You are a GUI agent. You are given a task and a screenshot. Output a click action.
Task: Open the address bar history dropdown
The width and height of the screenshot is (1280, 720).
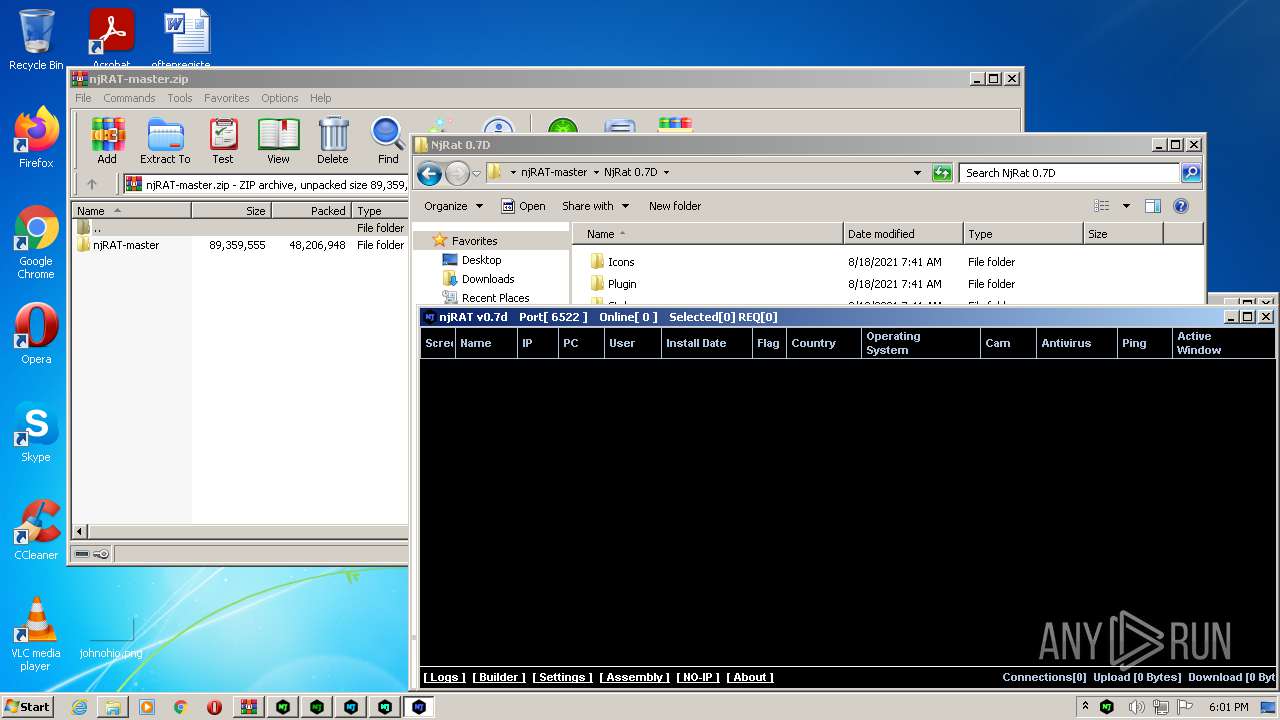tap(917, 173)
